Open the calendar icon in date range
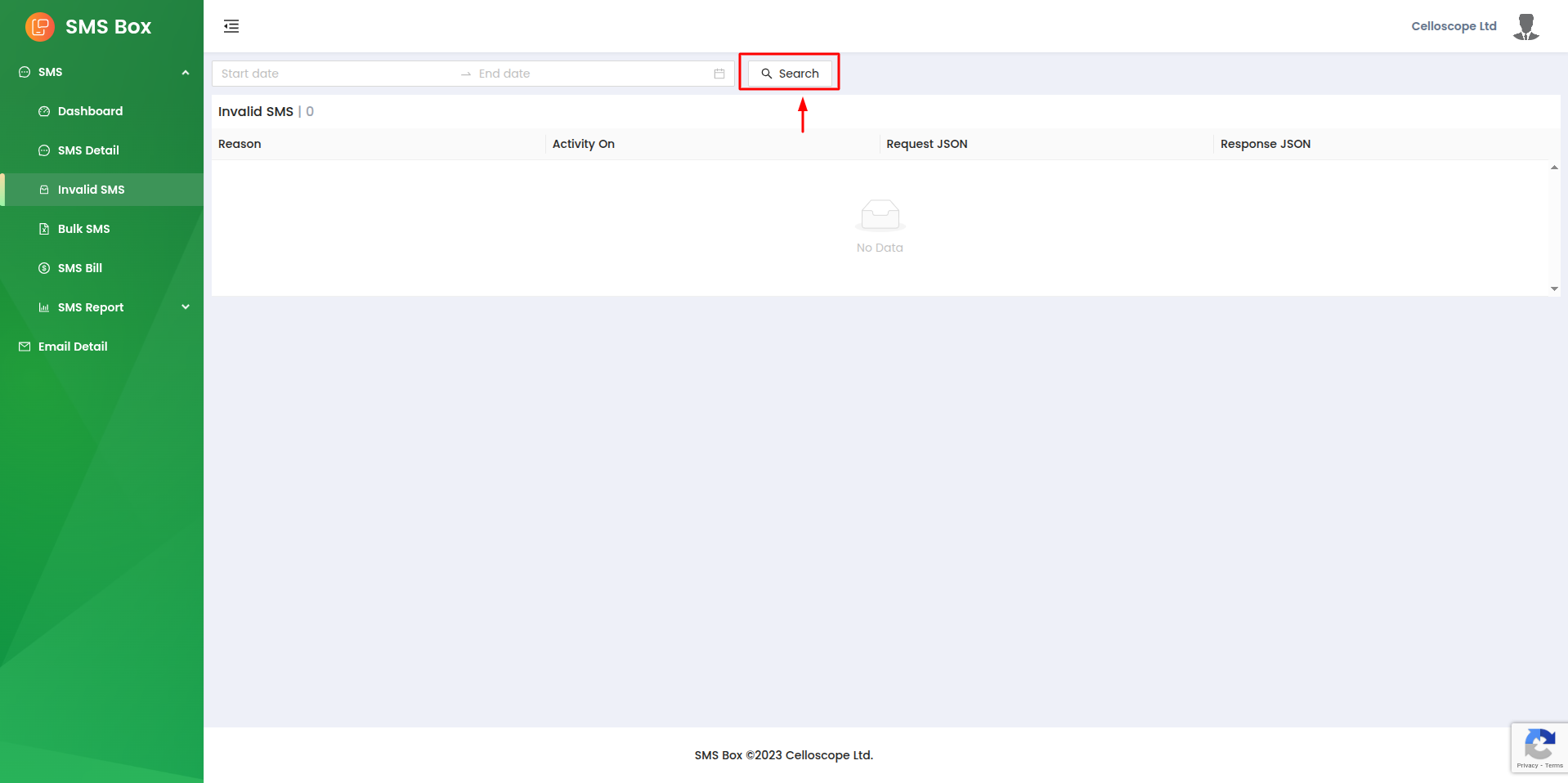The image size is (1568, 783). (719, 74)
